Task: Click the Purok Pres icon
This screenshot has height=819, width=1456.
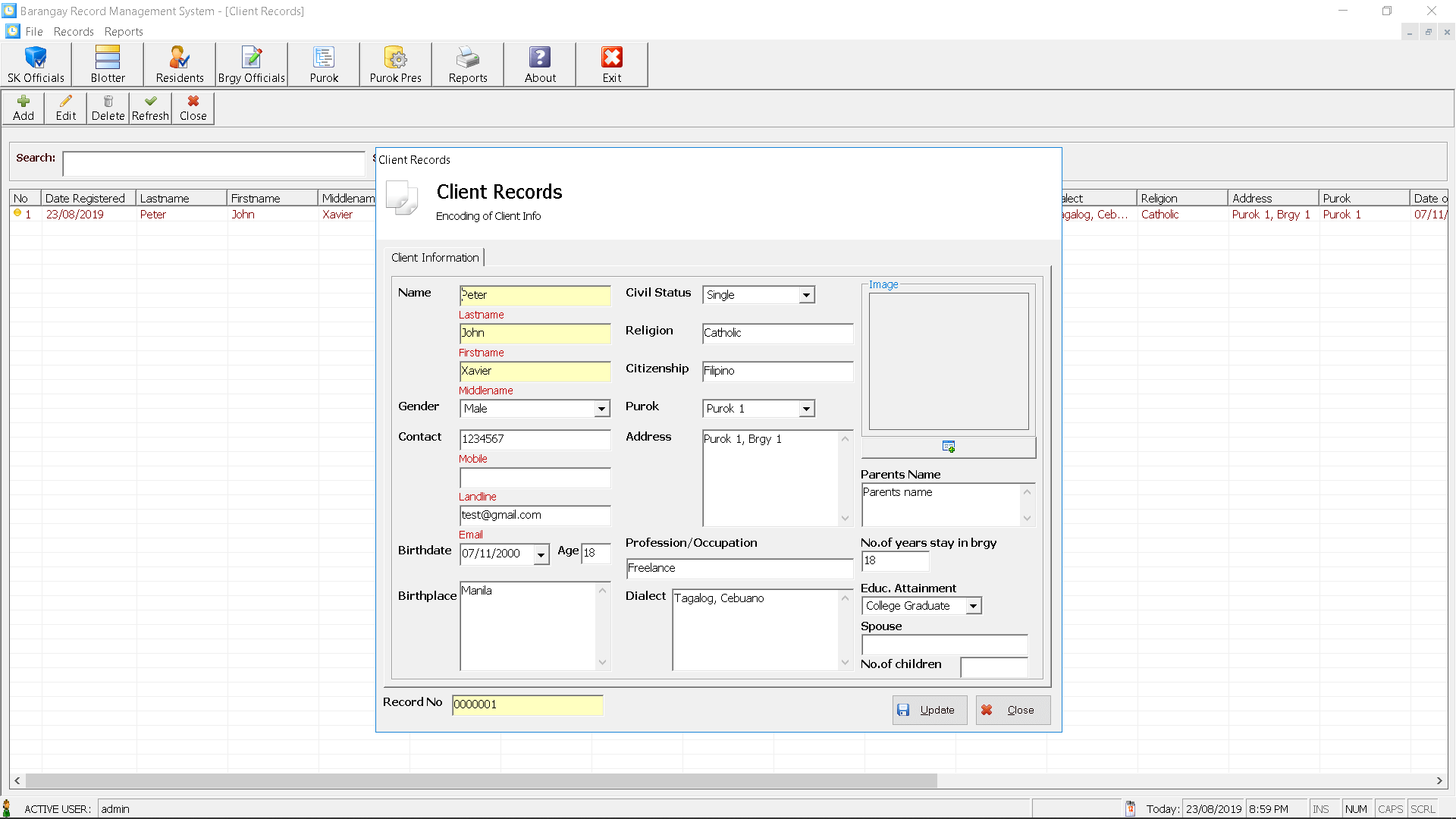Action: pos(394,64)
